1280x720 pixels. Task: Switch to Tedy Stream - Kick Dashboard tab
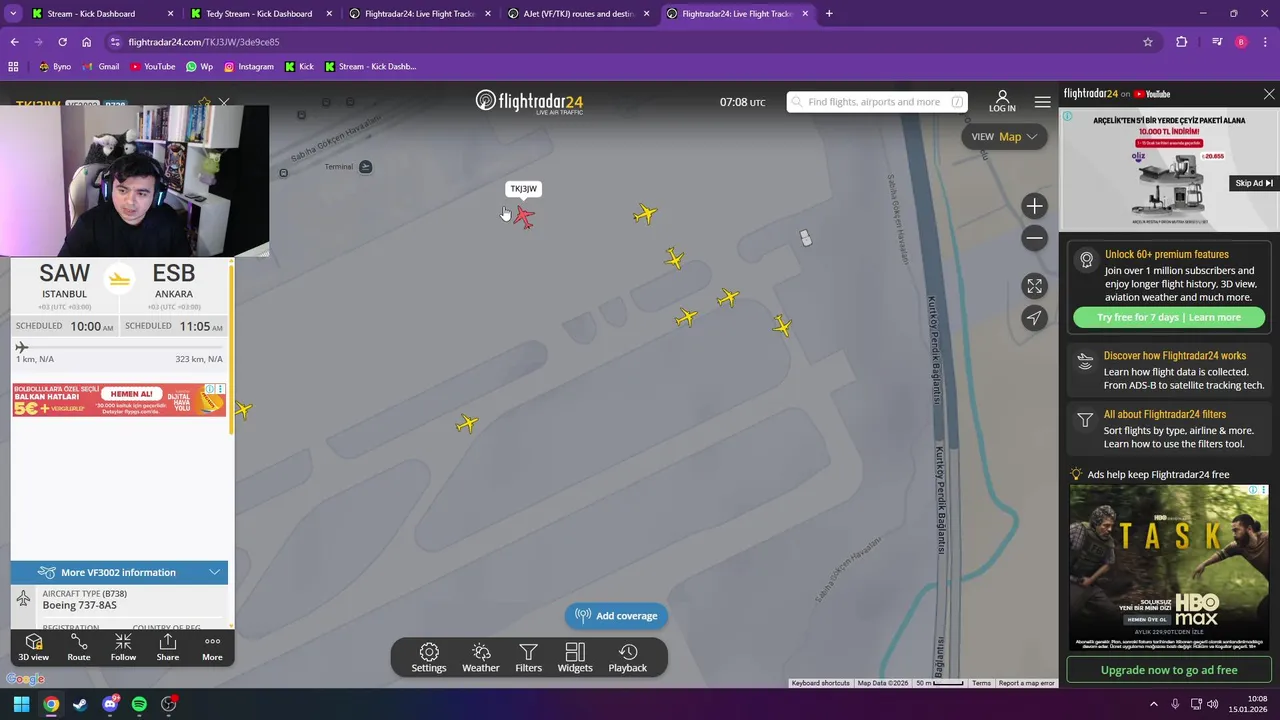click(260, 14)
